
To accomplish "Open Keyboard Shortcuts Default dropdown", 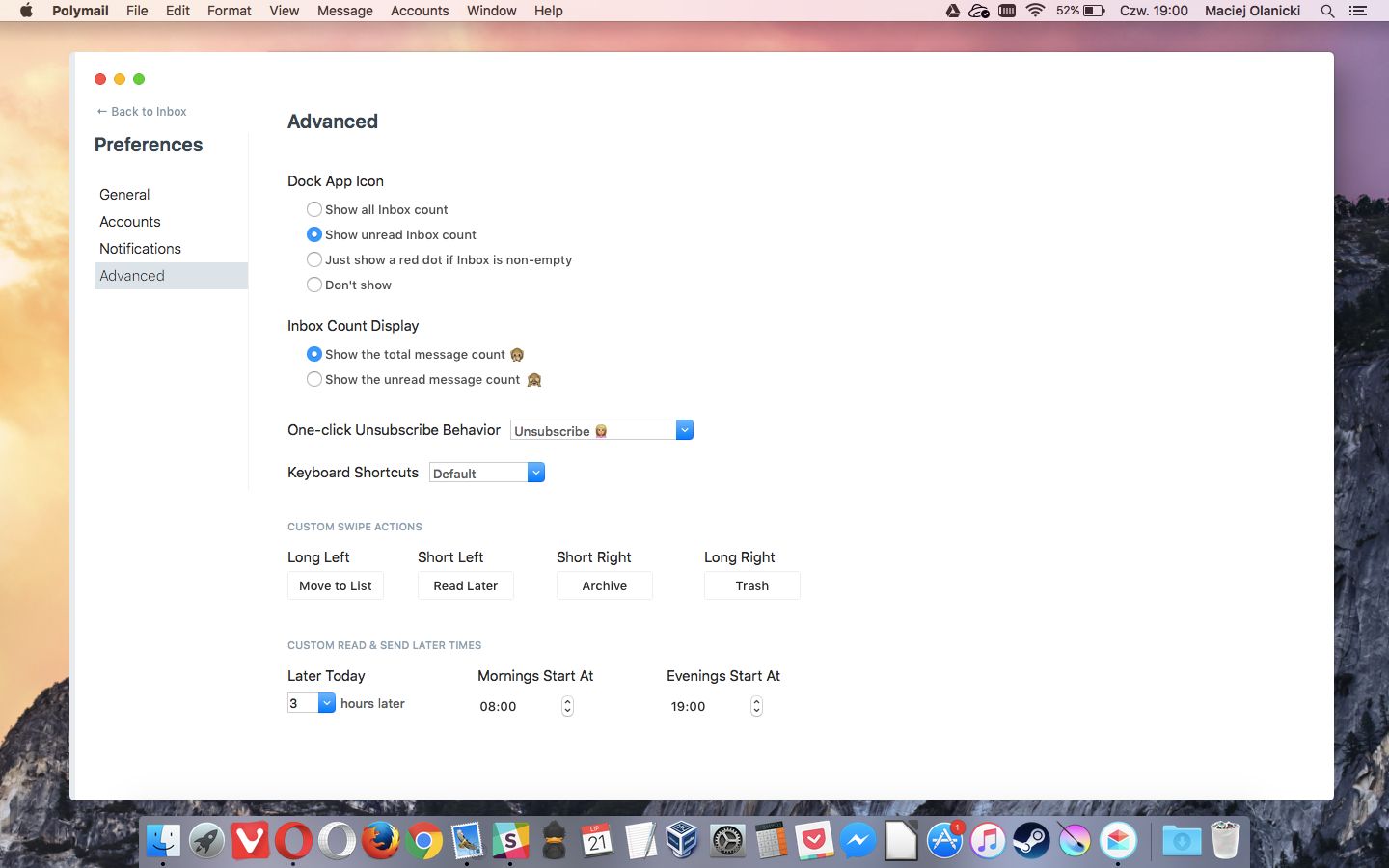I will coord(487,473).
